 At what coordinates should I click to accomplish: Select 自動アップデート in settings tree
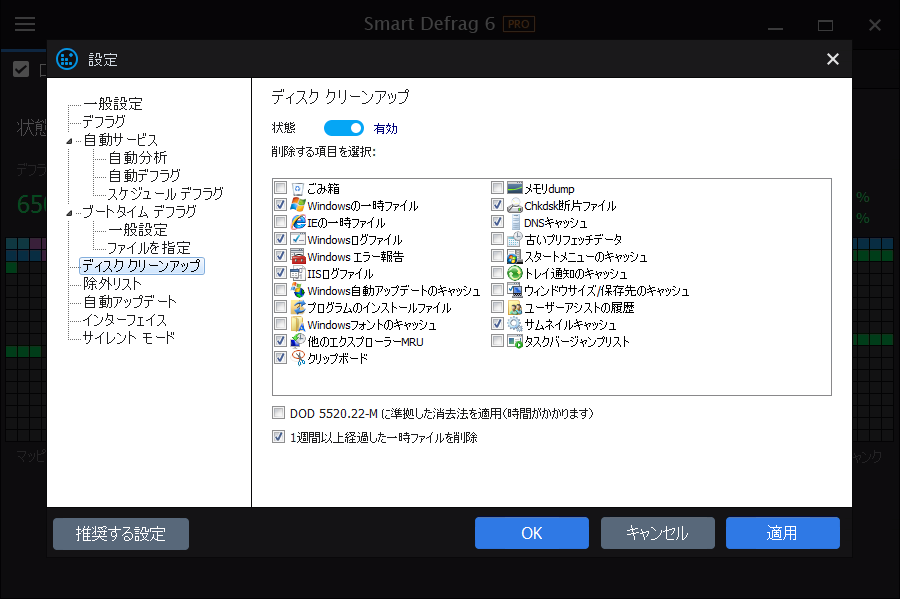(x=130, y=302)
